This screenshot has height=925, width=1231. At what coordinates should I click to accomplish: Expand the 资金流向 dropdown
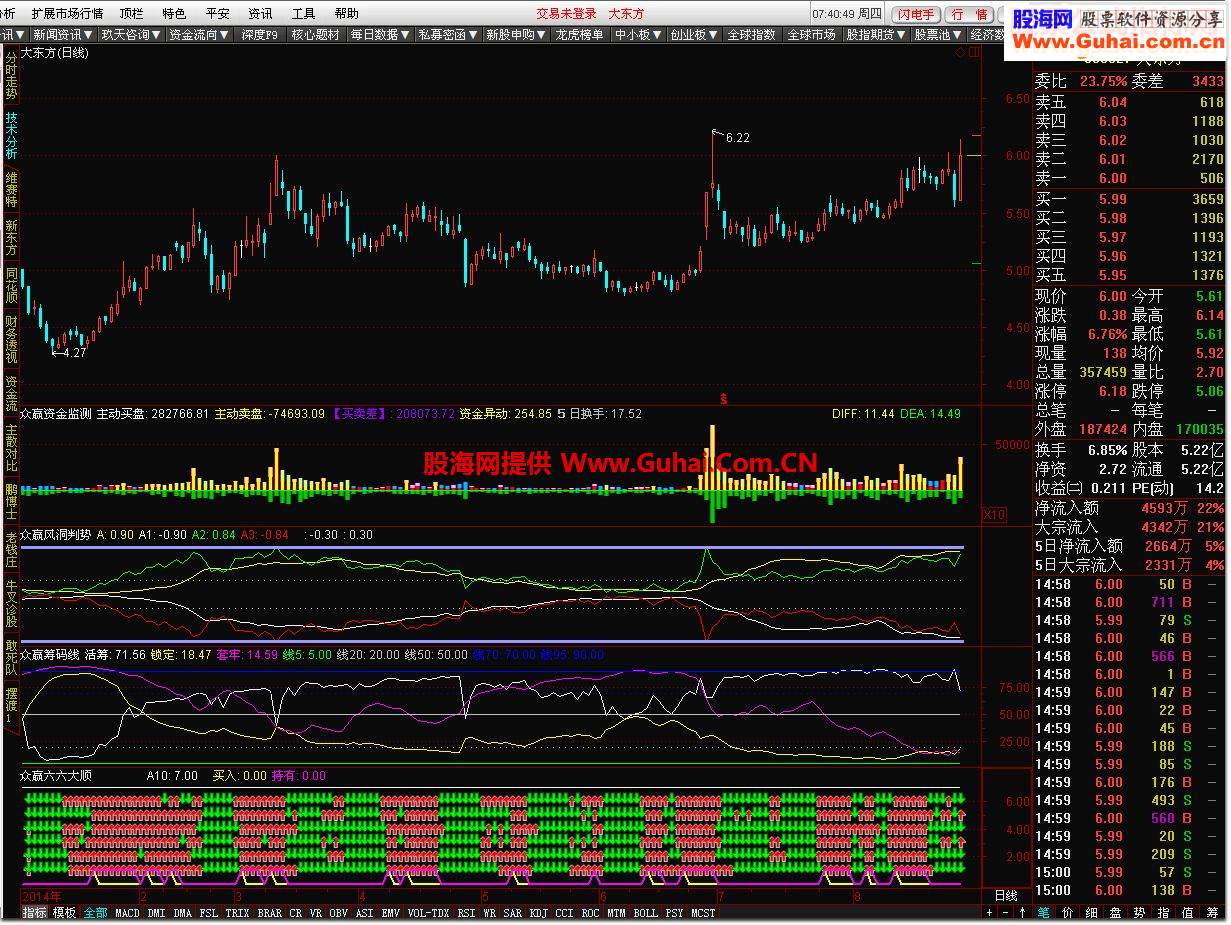coord(199,34)
